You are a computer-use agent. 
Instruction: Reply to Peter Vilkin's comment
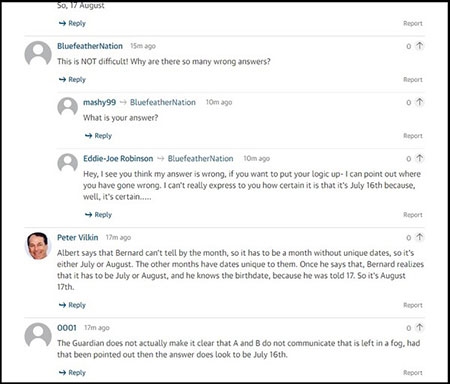72,305
